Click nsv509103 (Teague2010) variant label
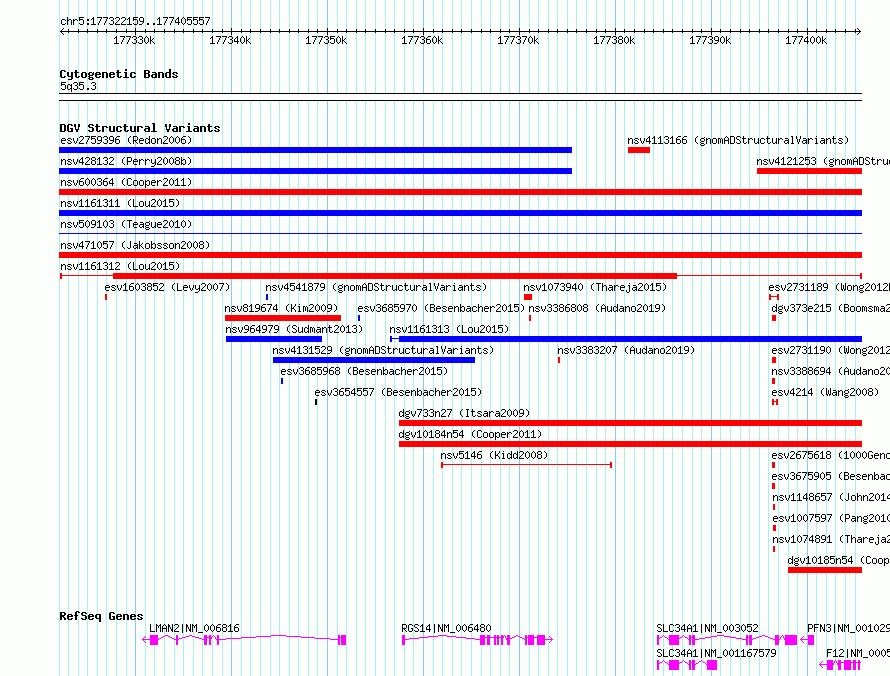Image resolution: width=890 pixels, height=676 pixels. pyautogui.click(x=126, y=224)
